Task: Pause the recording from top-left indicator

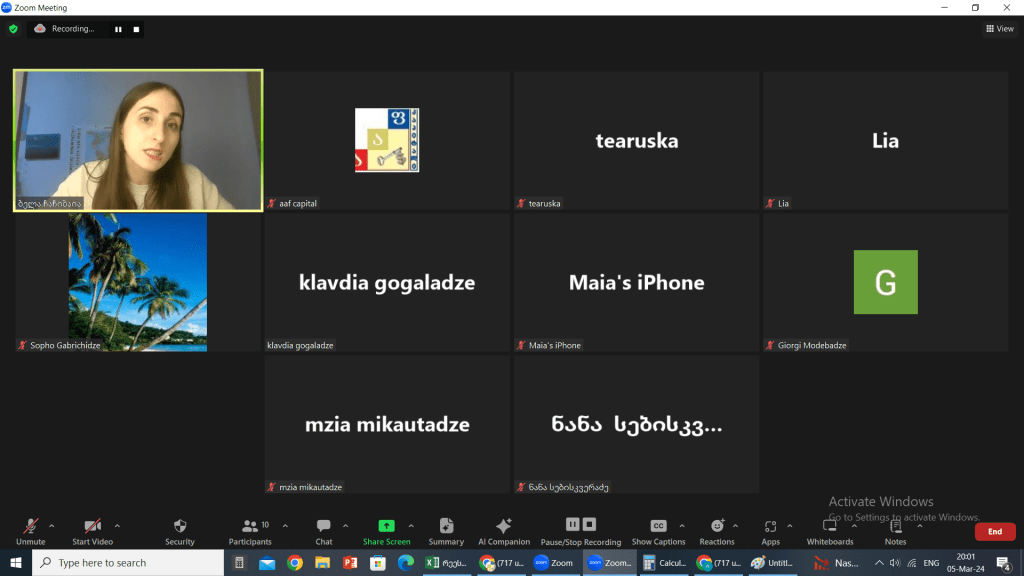Action: tap(118, 29)
